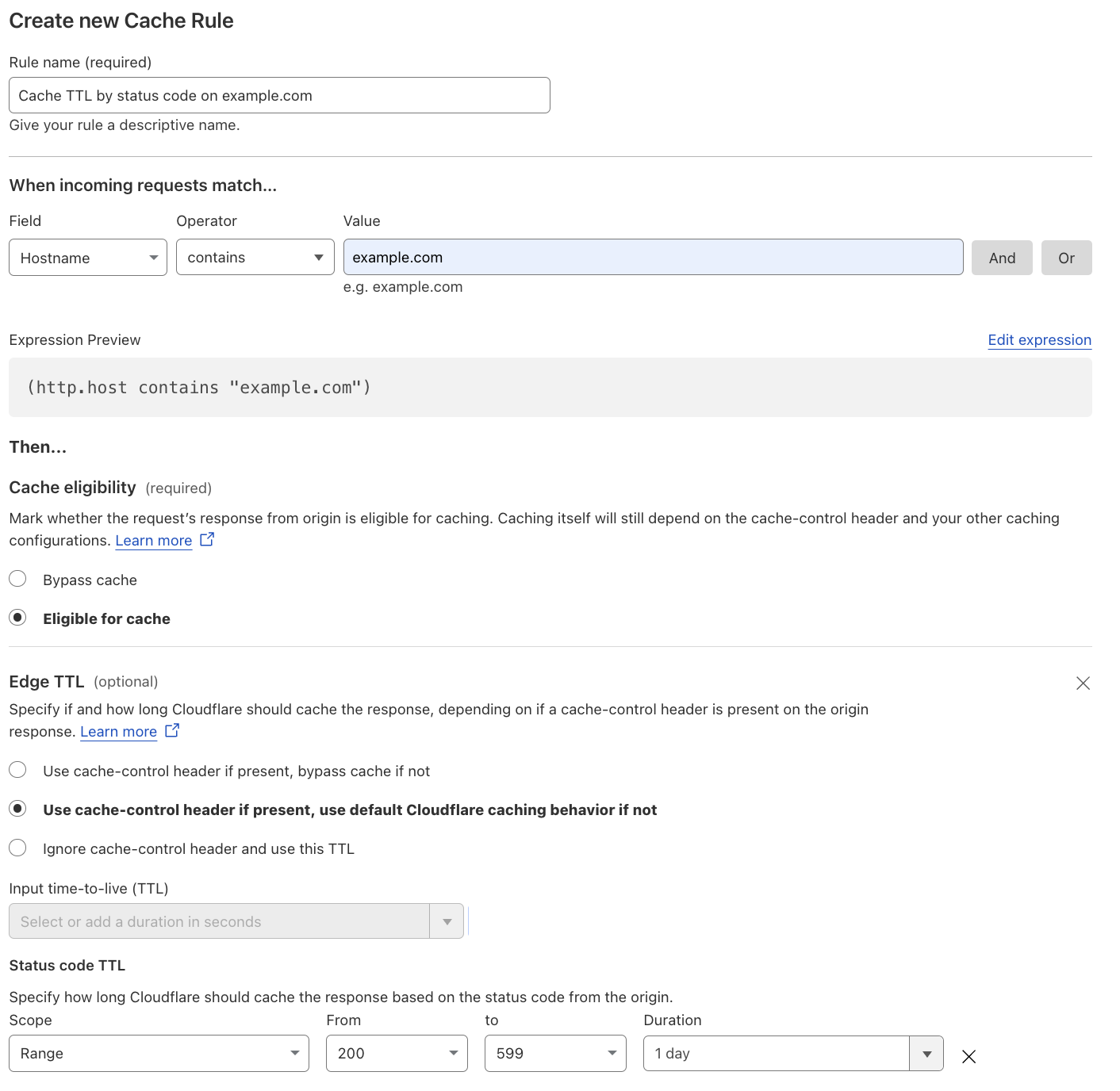Click the Edit expression link
Image resolution: width=1120 pixels, height=1091 pixels.
click(x=1039, y=339)
